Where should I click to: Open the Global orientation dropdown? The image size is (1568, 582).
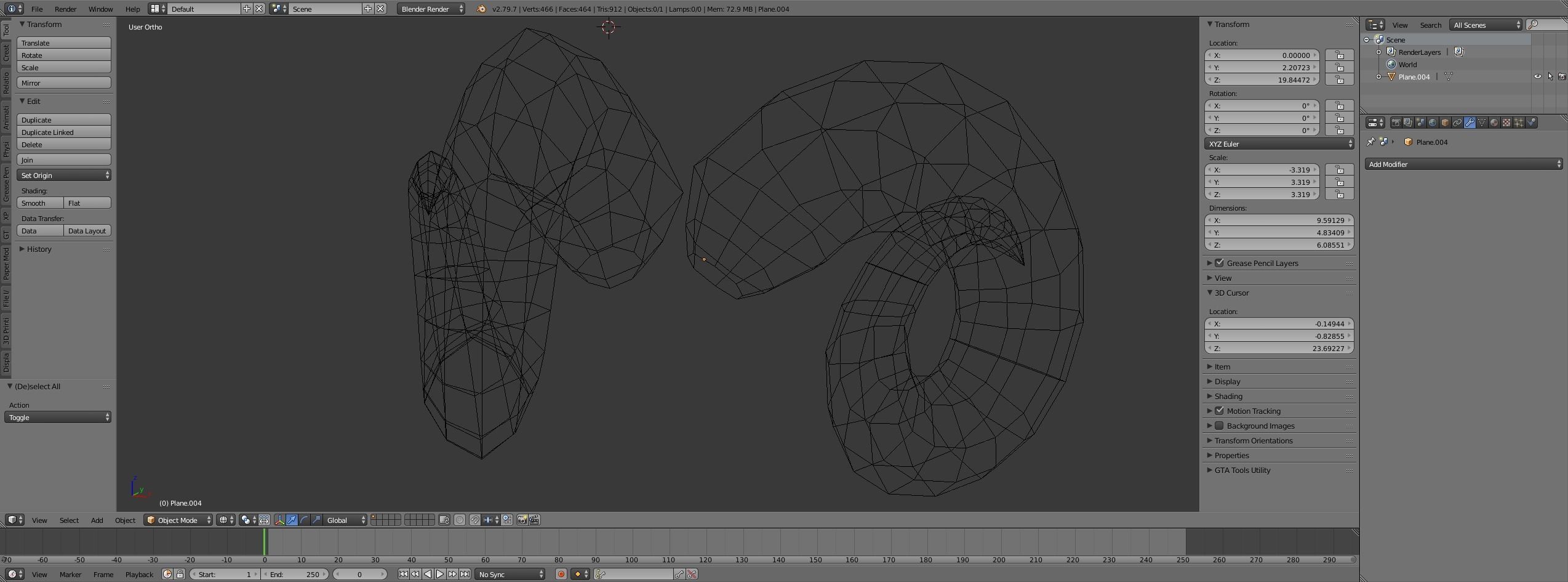(x=345, y=520)
